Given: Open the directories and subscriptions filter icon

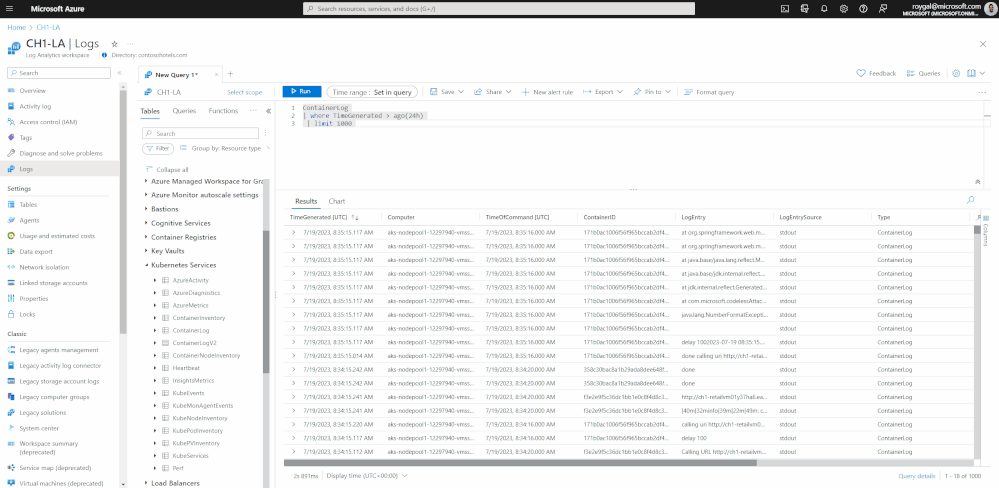Looking at the screenshot, I should pyautogui.click(x=805, y=9).
